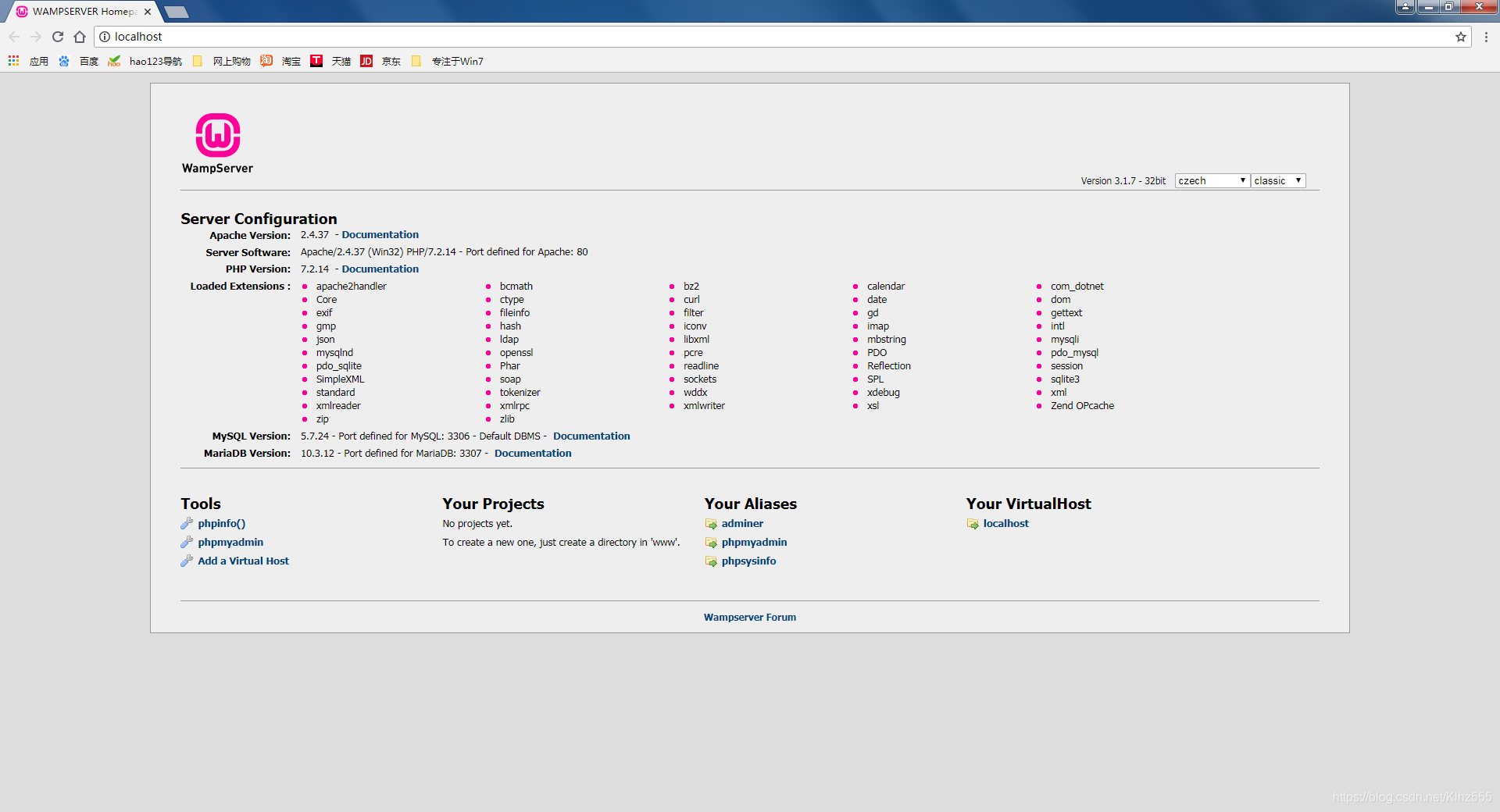Image resolution: width=1500 pixels, height=812 pixels.
Task: Click the pdo_mysql extension entry
Action: [x=1074, y=352]
